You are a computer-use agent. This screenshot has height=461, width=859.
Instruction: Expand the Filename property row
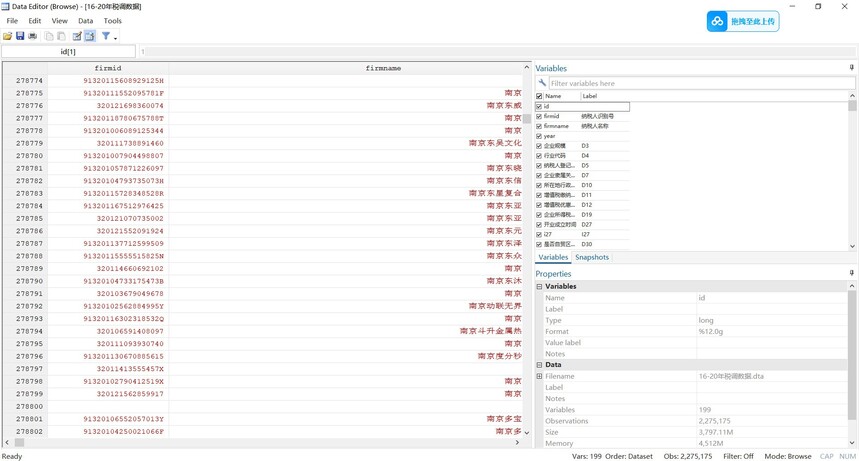tap(539, 376)
